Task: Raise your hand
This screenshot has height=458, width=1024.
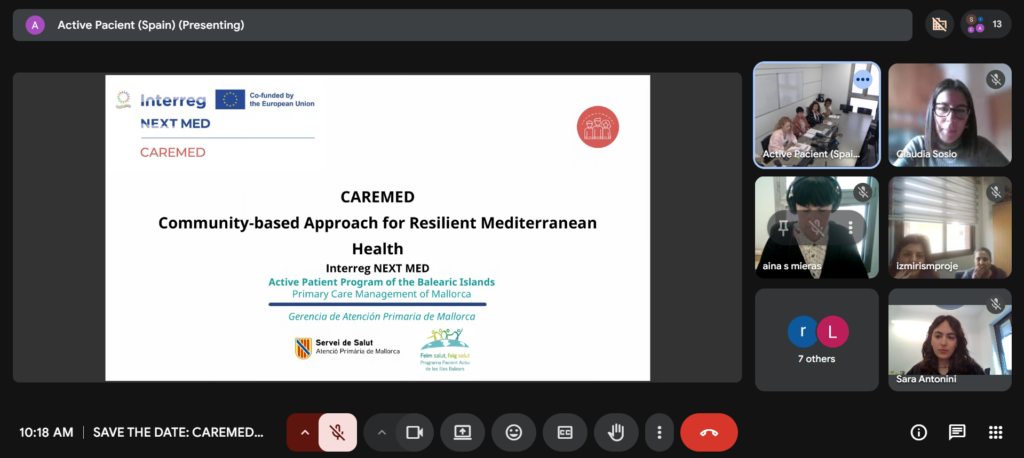Action: click(x=616, y=432)
